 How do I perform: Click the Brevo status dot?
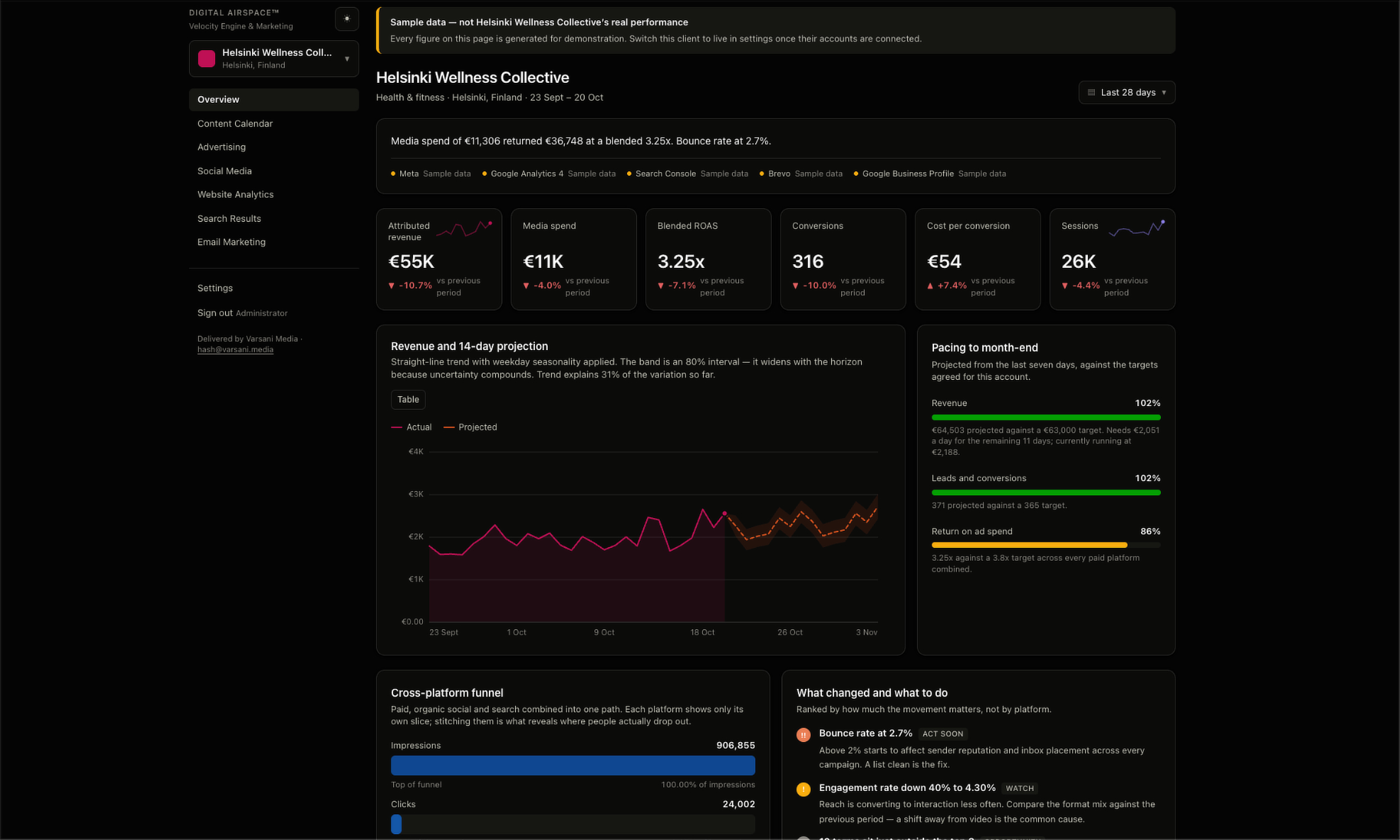(761, 174)
